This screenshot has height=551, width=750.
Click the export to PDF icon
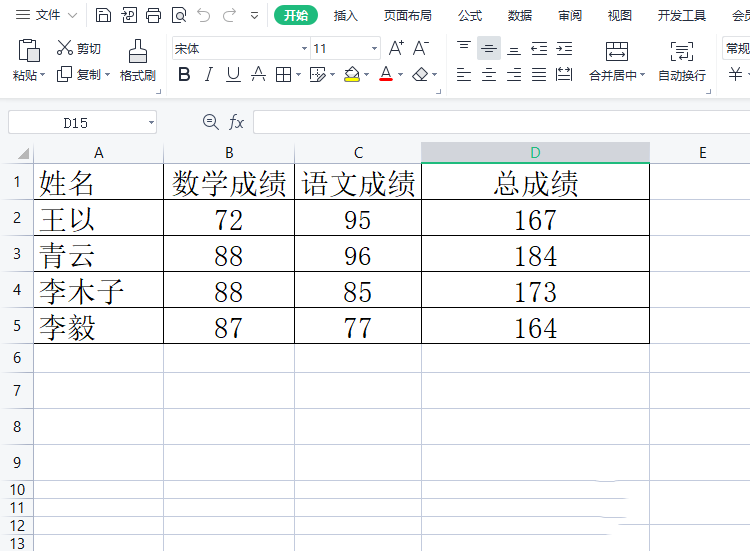coord(129,15)
